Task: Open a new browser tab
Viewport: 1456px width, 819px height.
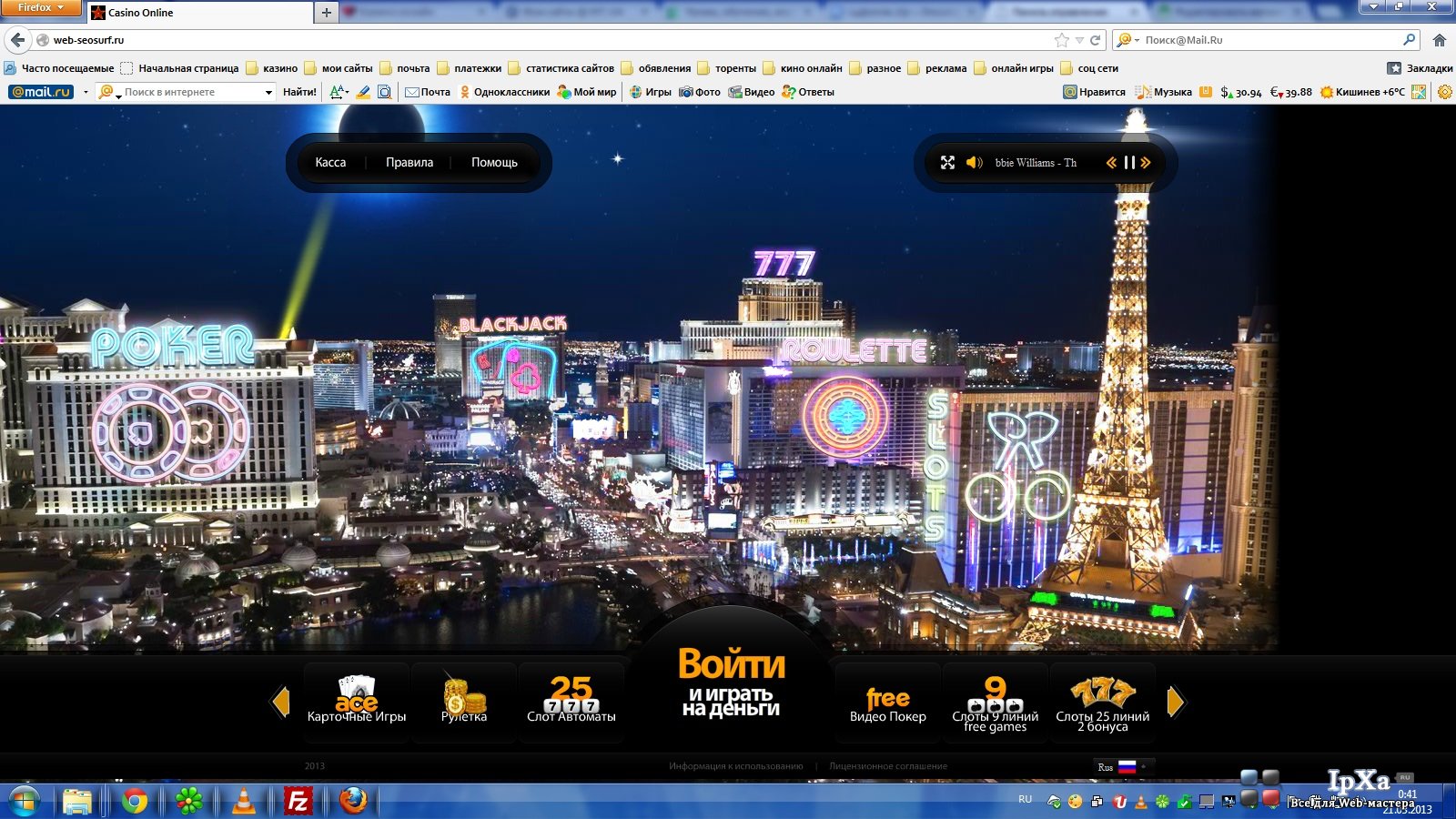Action: tap(327, 13)
